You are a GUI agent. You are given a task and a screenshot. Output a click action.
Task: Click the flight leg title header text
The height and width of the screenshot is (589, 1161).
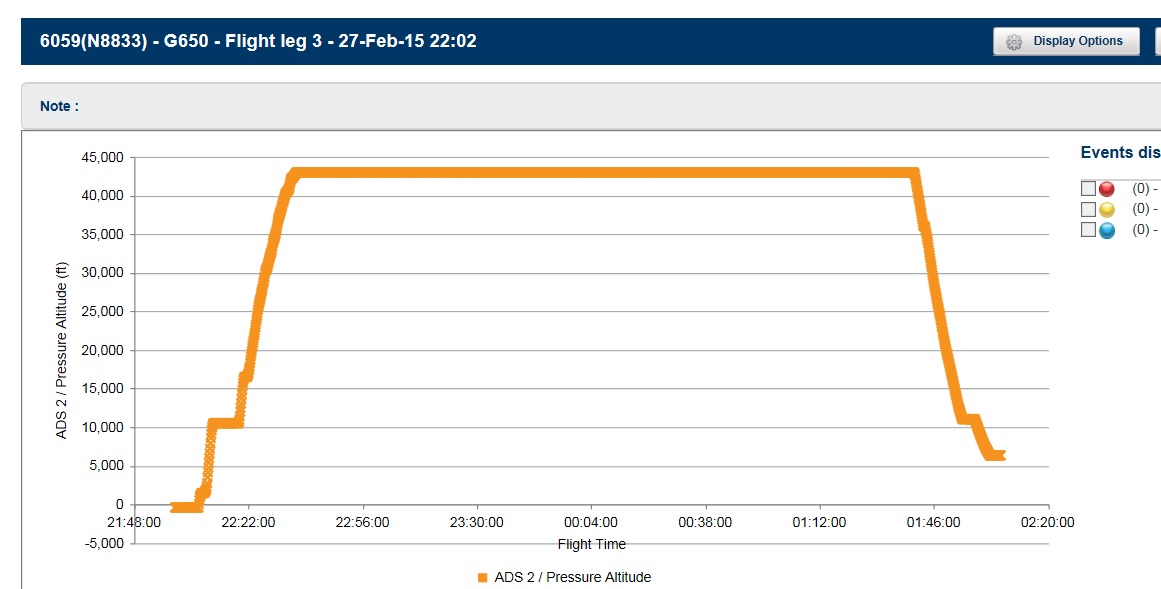pyautogui.click(x=258, y=41)
